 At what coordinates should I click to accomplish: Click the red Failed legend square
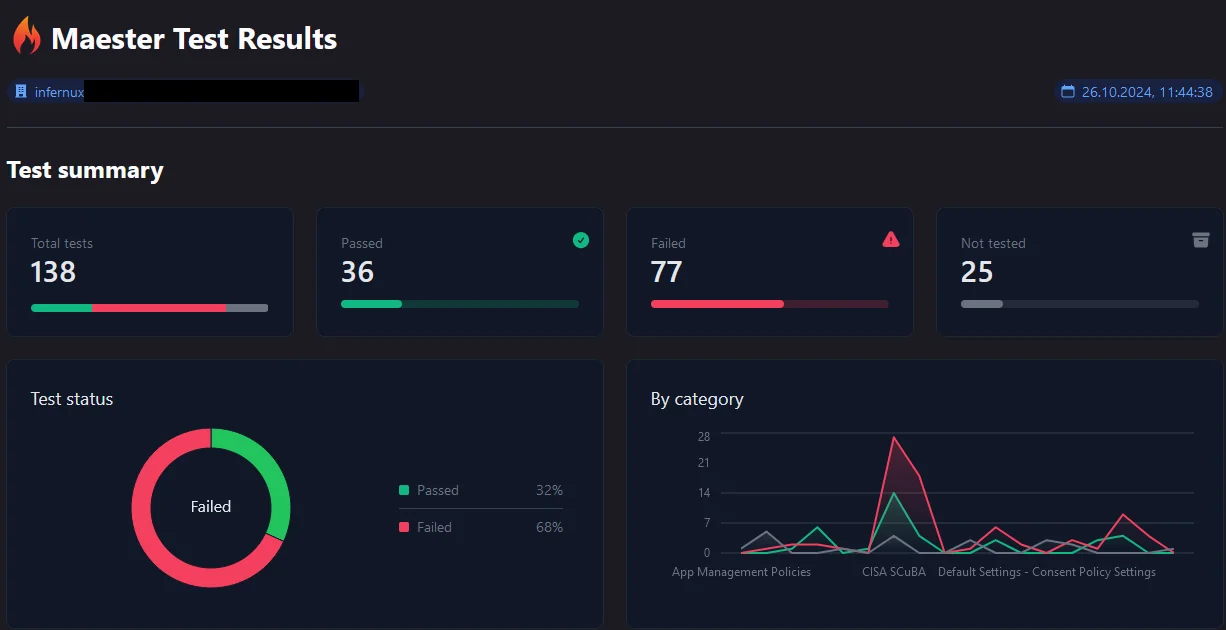tap(404, 527)
